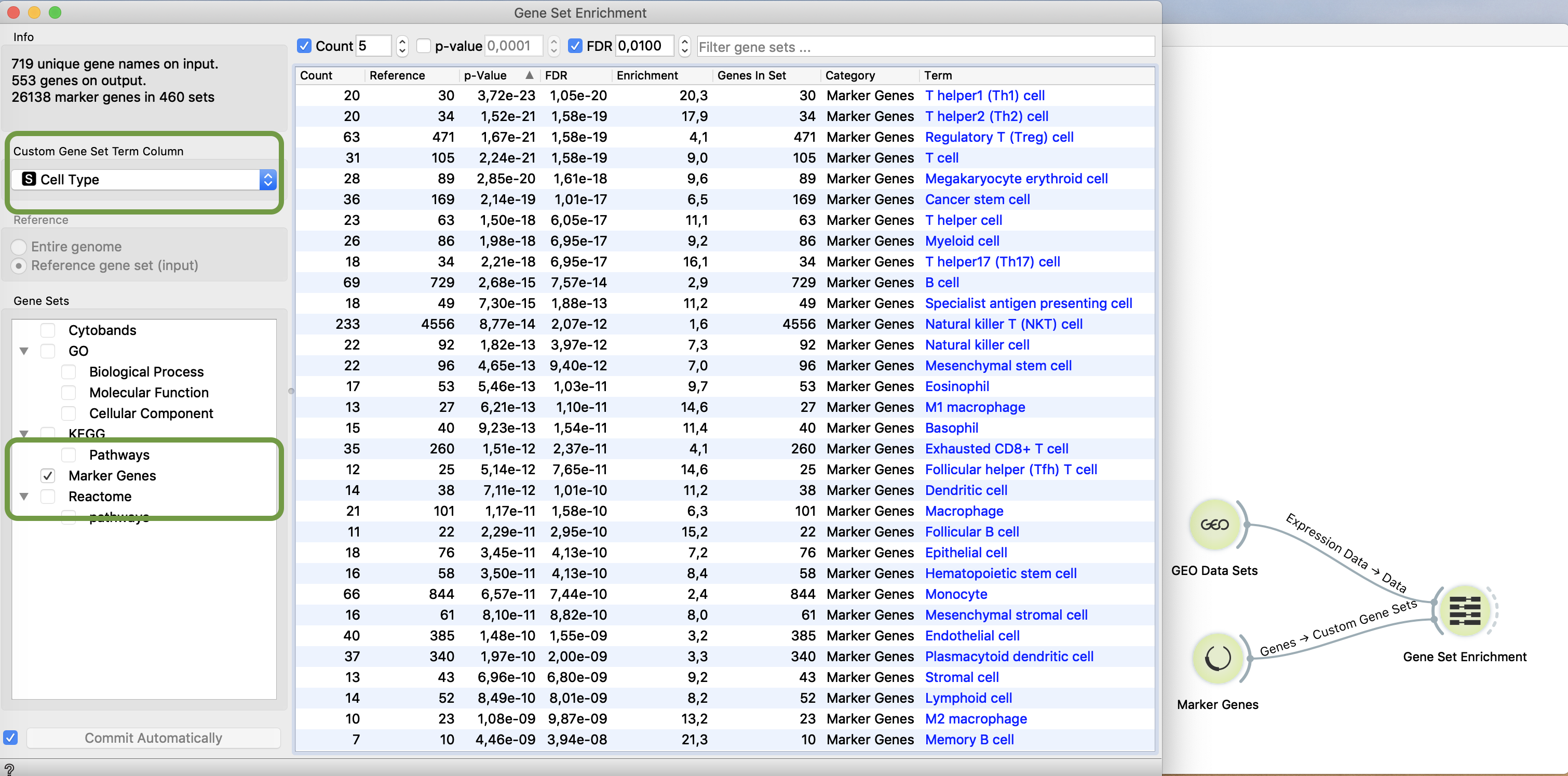
Task: Enable the p-value filter checkbox
Action: click(424, 46)
